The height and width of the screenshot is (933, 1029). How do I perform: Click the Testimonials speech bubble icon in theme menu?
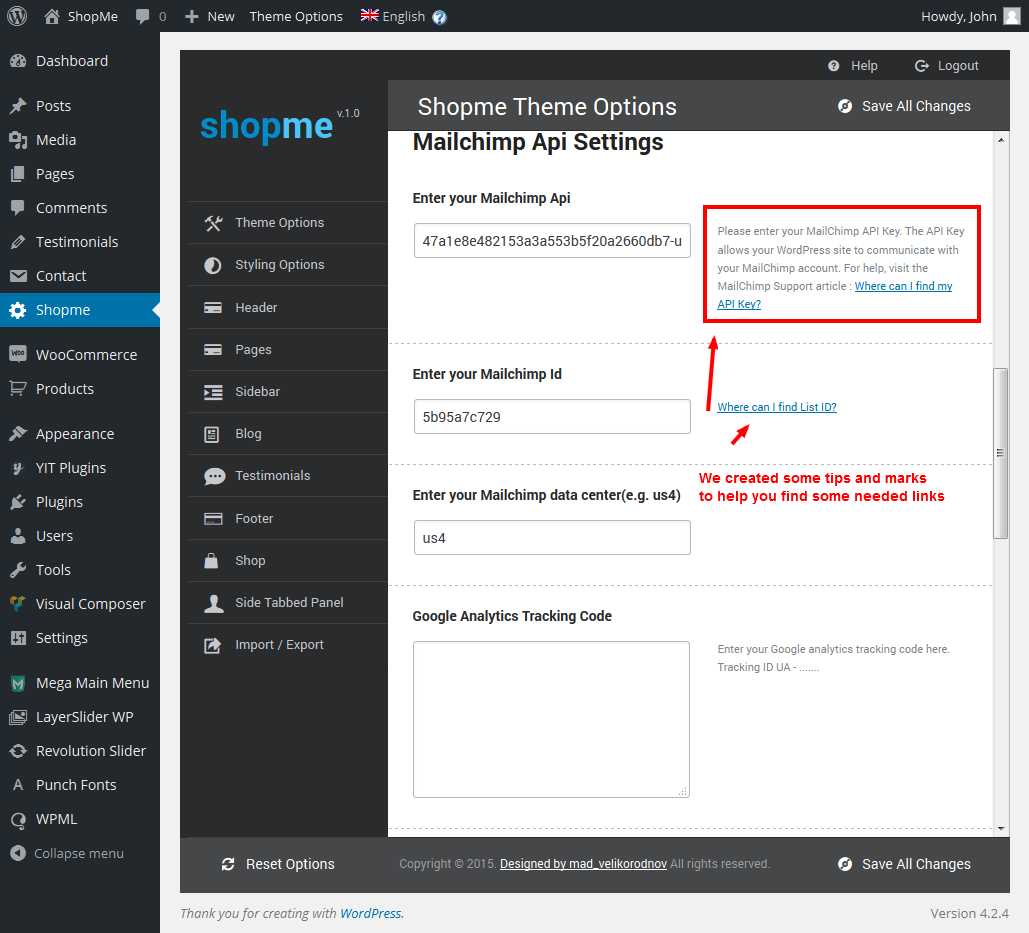click(x=214, y=477)
